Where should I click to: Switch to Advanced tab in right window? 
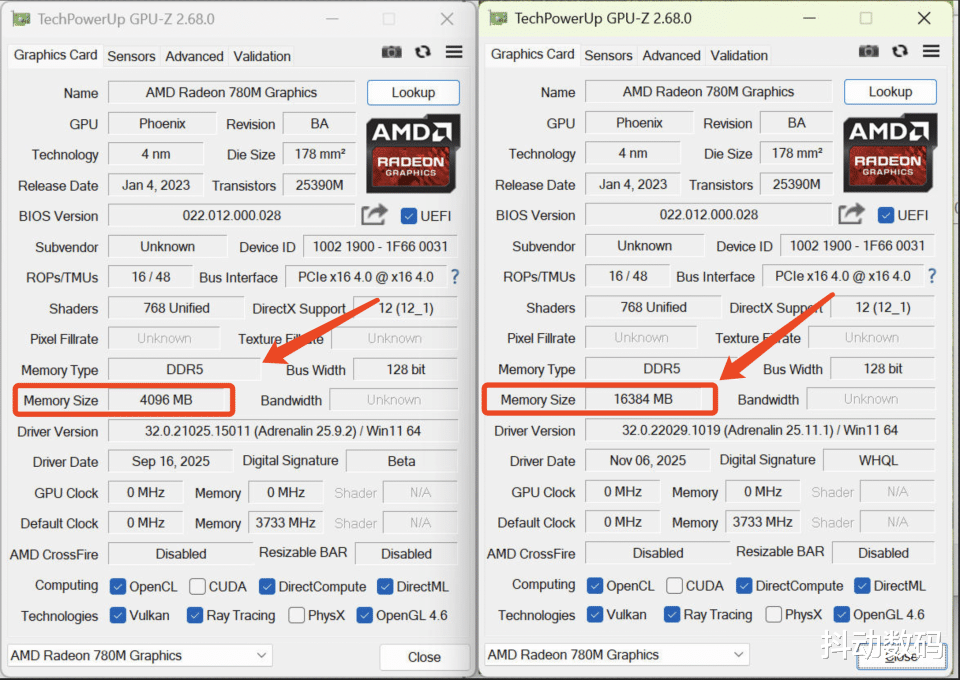(671, 56)
